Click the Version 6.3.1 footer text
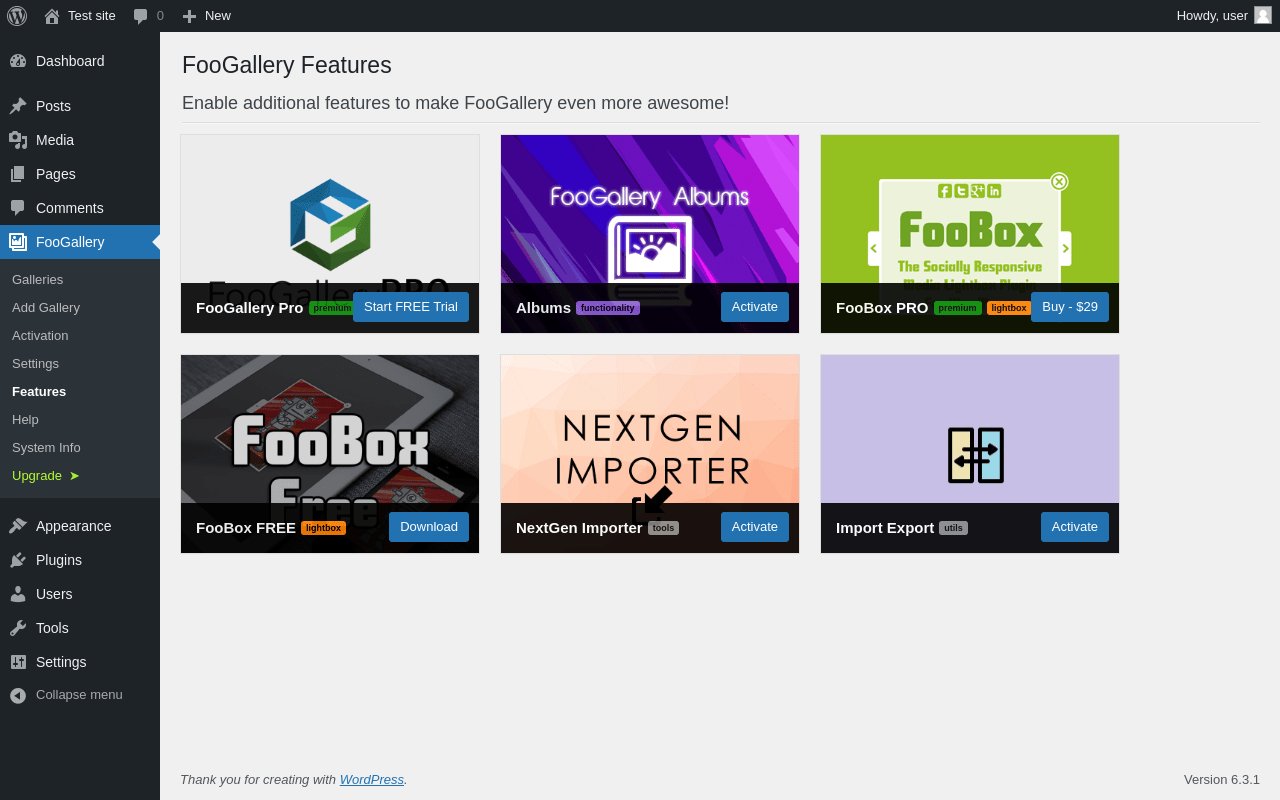 [1222, 779]
